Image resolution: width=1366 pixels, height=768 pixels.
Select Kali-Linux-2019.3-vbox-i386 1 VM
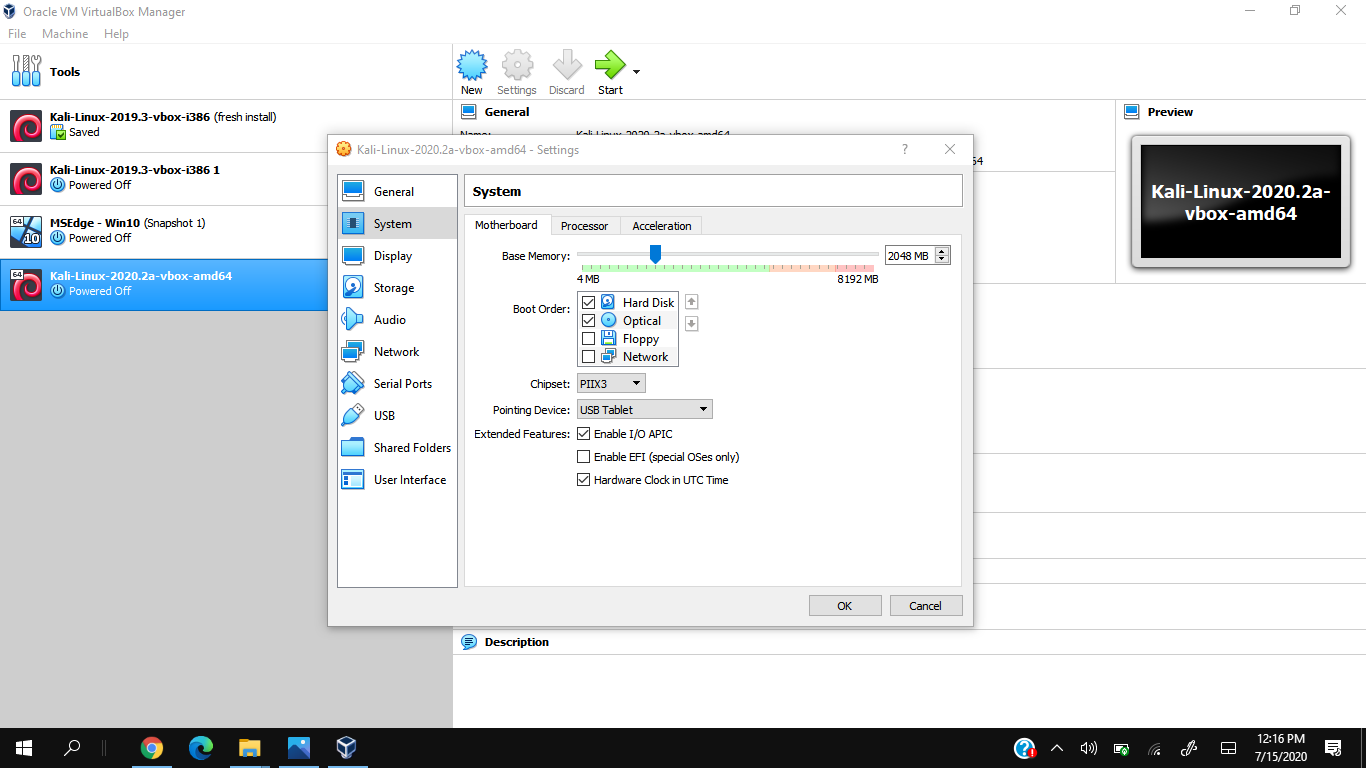[x=226, y=178]
